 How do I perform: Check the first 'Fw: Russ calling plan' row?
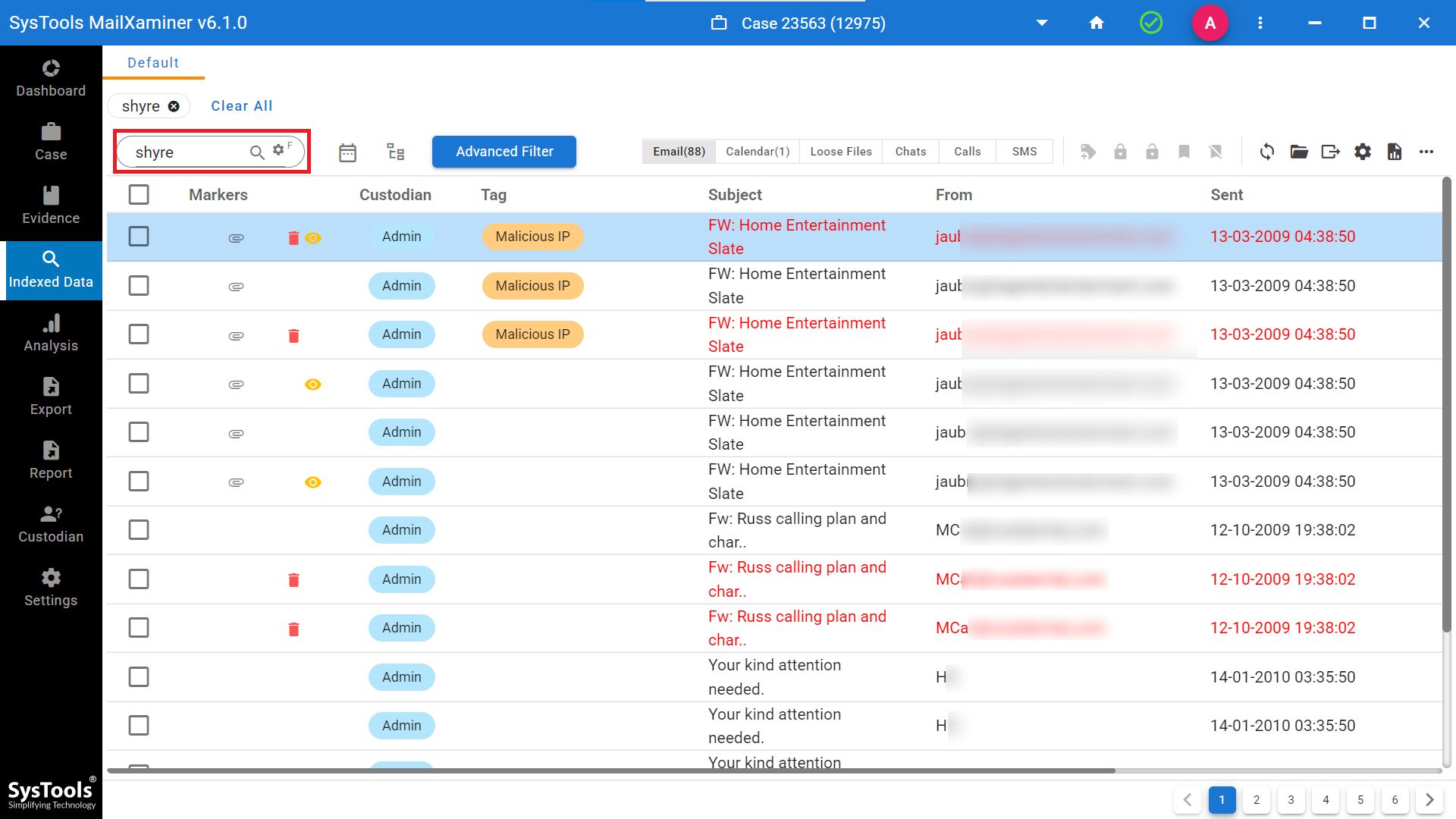pyautogui.click(x=139, y=530)
